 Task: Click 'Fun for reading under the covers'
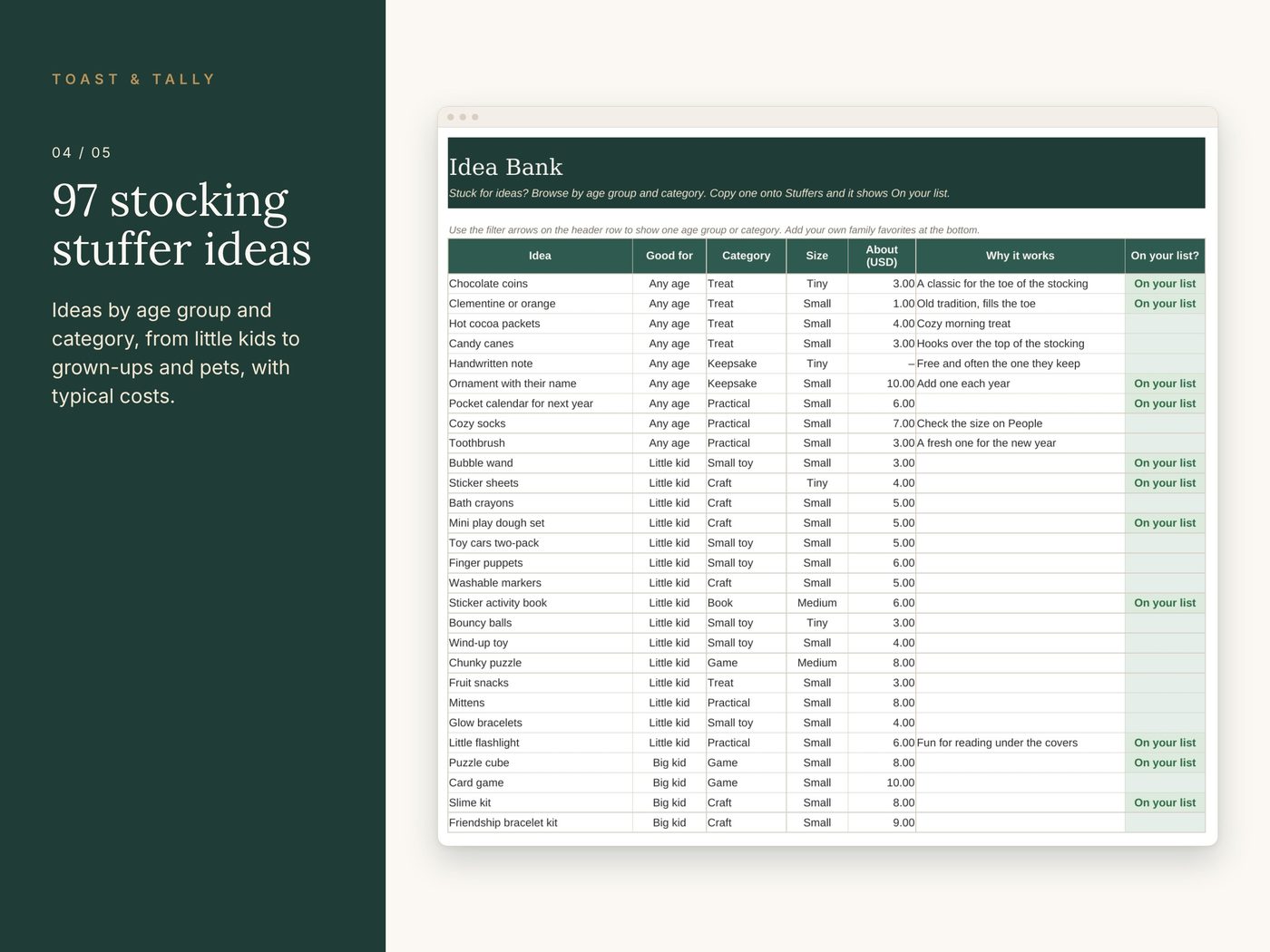[997, 743]
